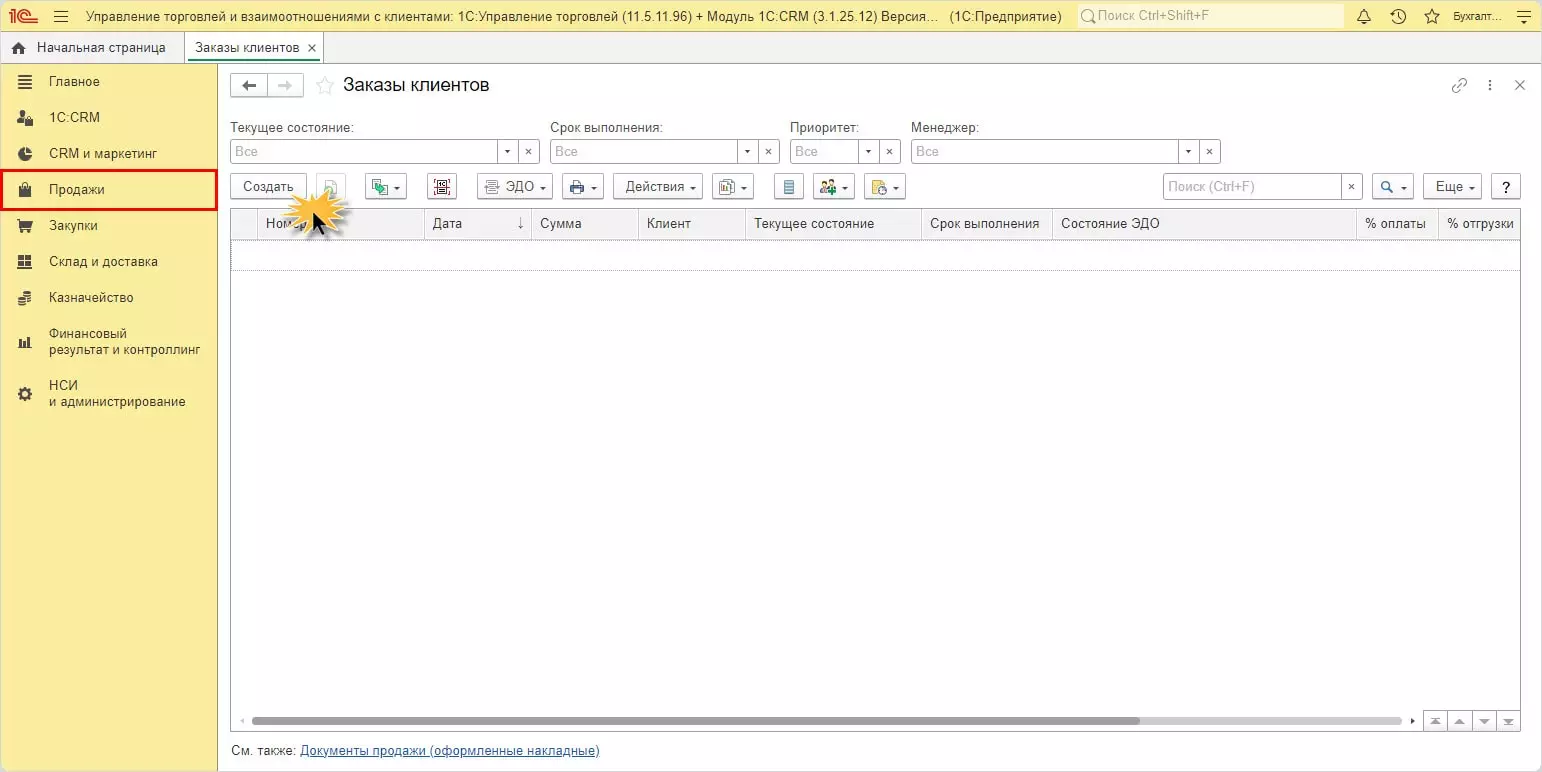Open the main menu hamburger icon
Screen dimensions: 1542x772
point(61,17)
